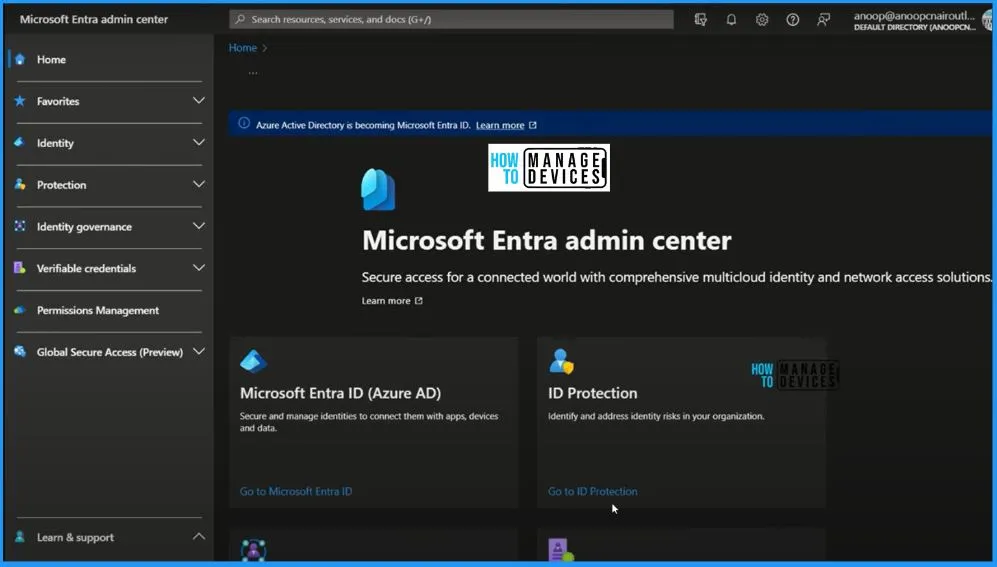
Task: Select Favorites in the navigation menu
Action: coord(58,101)
